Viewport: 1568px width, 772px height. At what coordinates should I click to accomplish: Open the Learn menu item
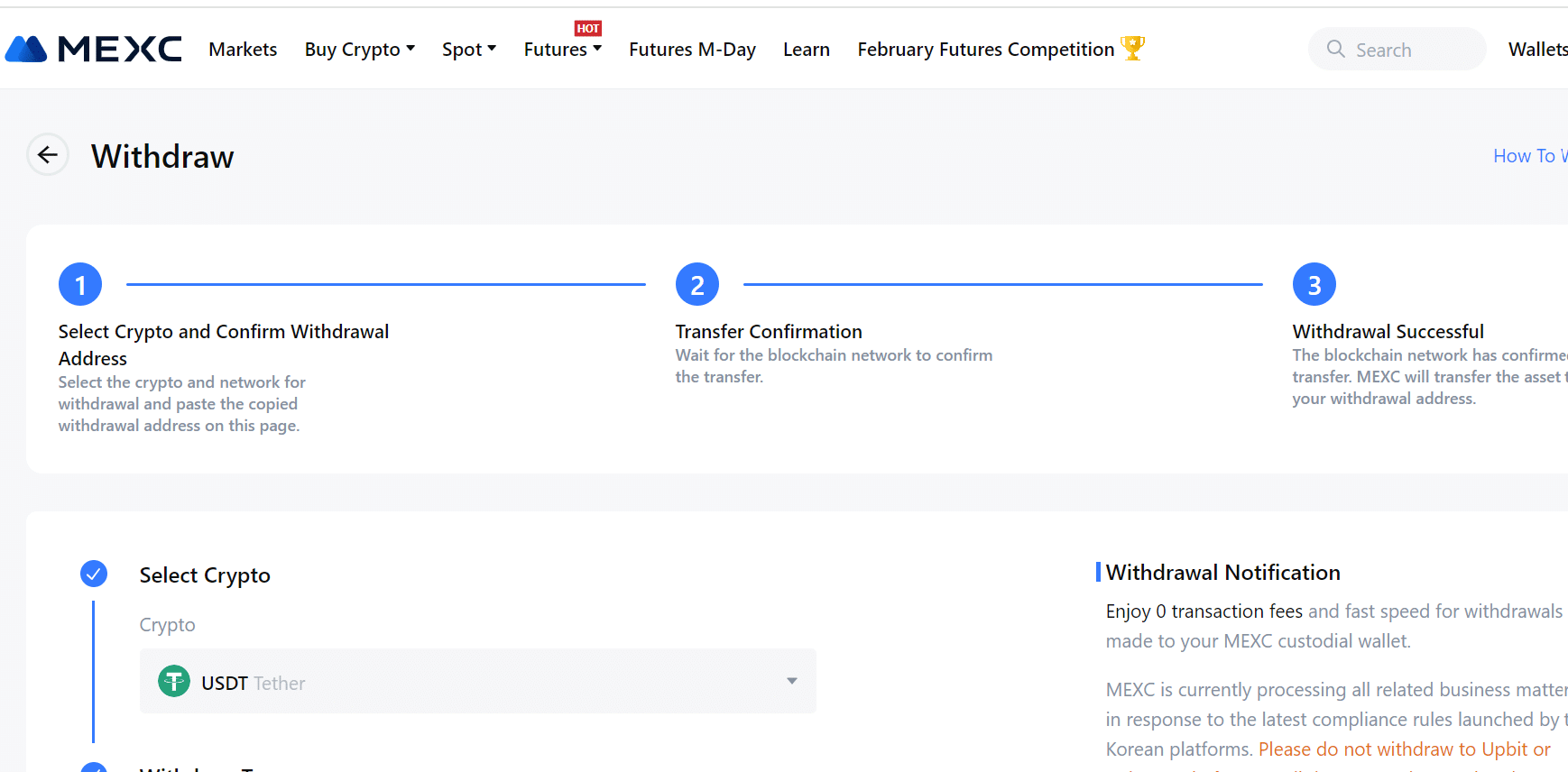click(807, 50)
